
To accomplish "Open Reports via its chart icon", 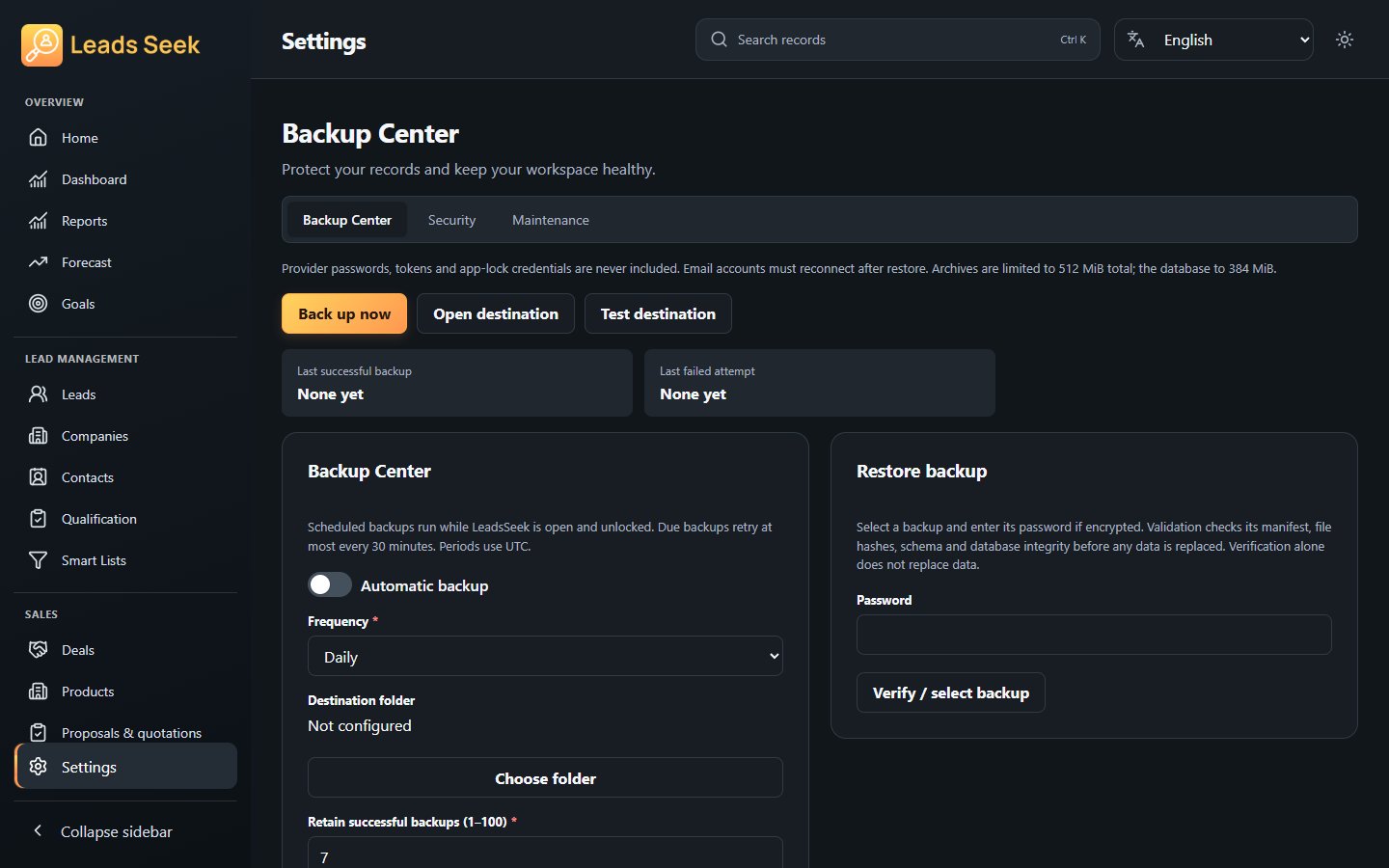I will coord(38,221).
